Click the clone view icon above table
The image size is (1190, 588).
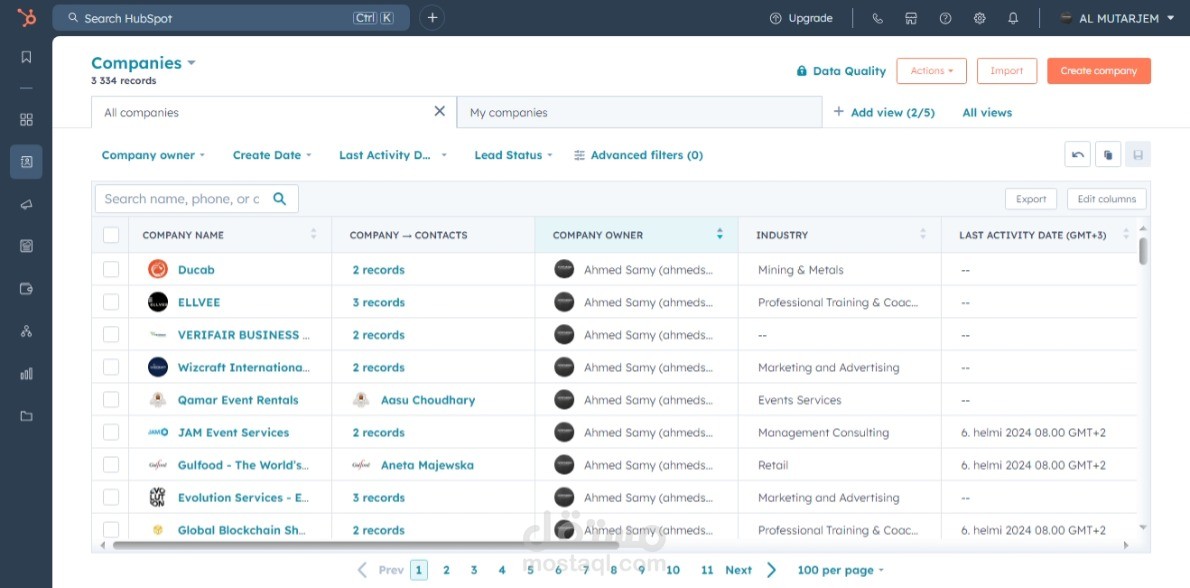pos(1108,155)
